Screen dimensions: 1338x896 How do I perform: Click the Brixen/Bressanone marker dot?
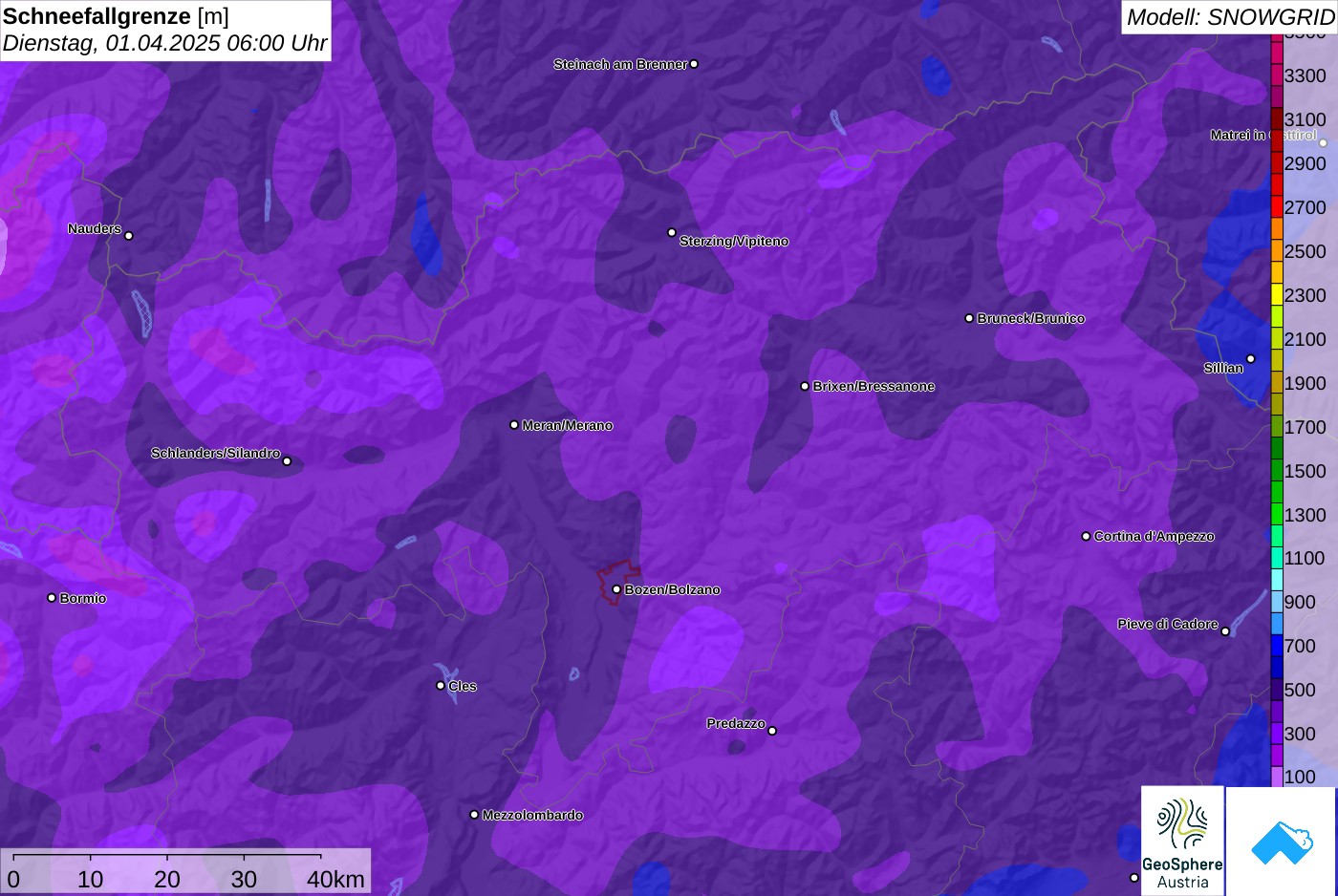(805, 386)
